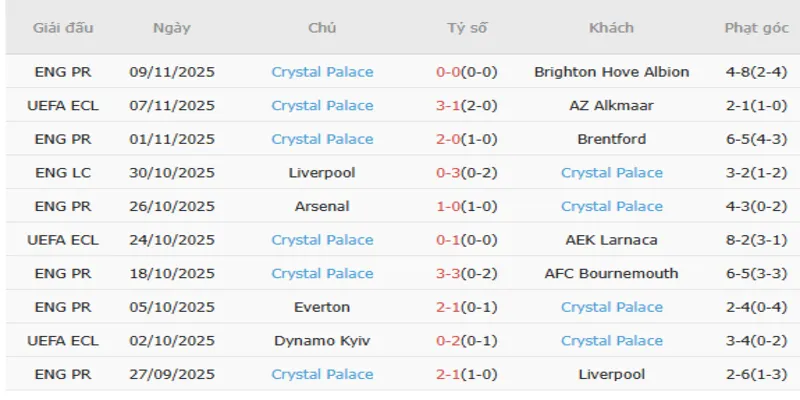Click the Giải đấu column header

(x=62, y=28)
